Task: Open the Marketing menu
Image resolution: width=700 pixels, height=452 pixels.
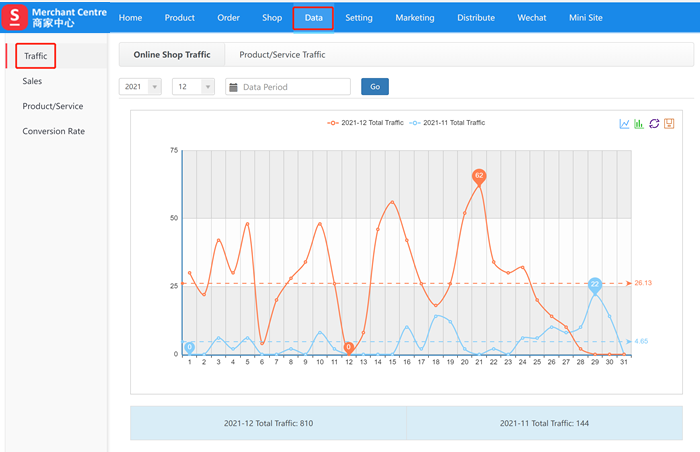Action: pyautogui.click(x=415, y=18)
